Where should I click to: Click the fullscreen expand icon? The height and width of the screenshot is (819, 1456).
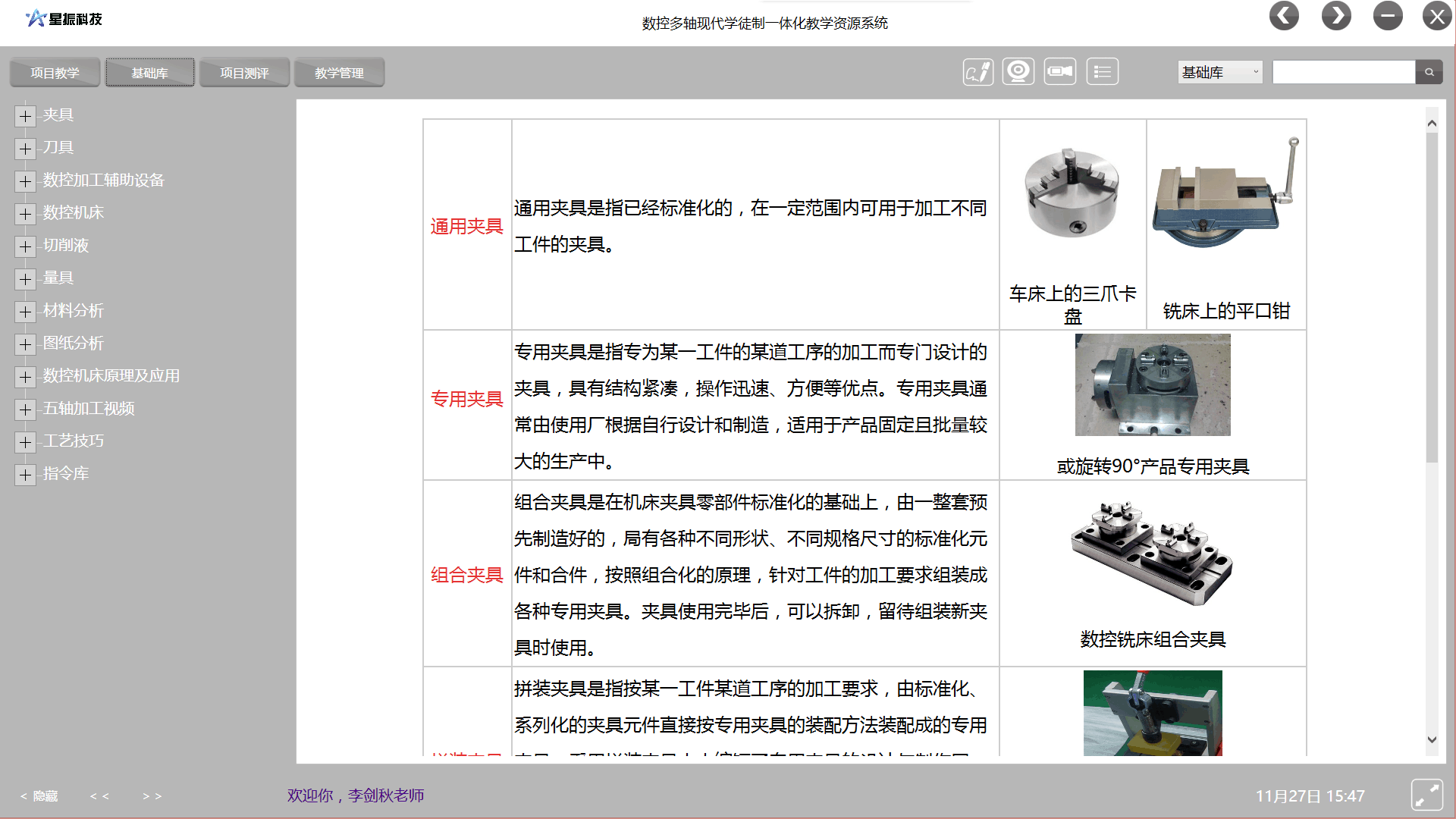1426,795
